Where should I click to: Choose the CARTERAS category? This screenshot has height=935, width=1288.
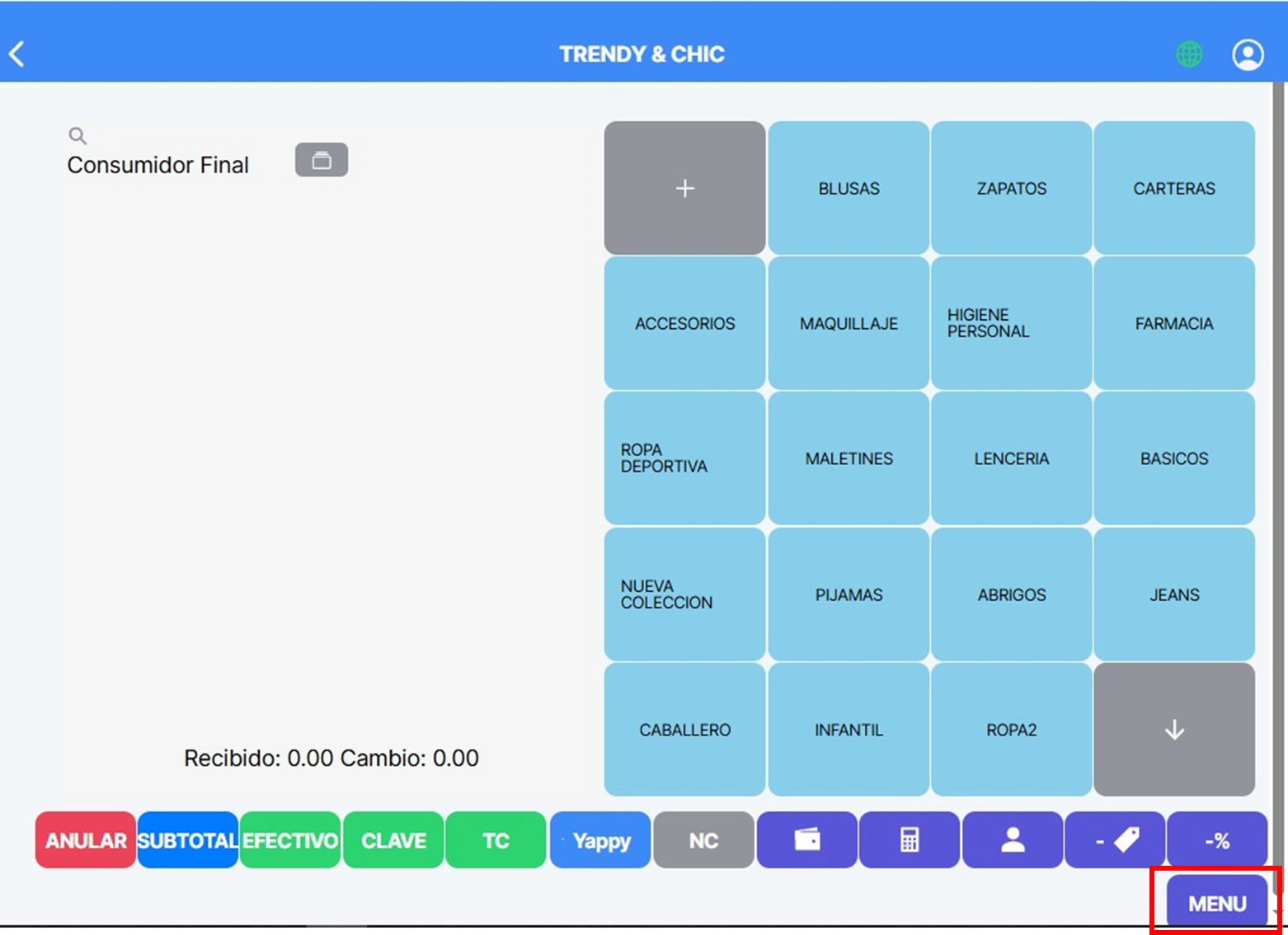1174,188
